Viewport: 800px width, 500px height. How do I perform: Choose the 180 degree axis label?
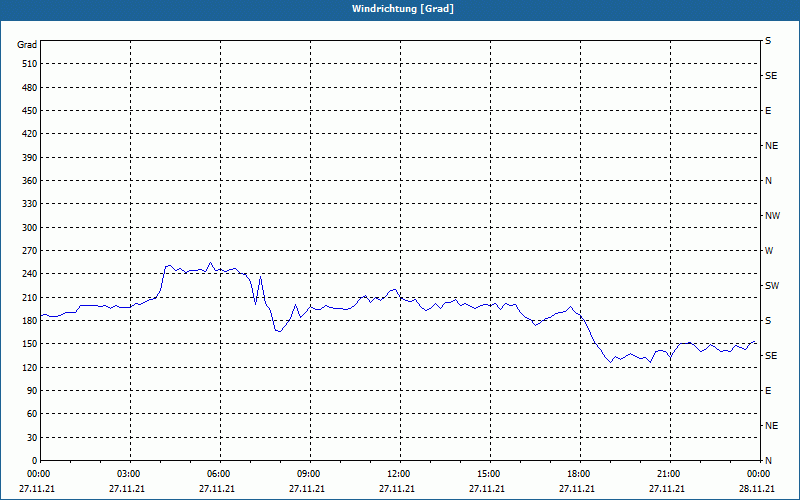click(29, 321)
